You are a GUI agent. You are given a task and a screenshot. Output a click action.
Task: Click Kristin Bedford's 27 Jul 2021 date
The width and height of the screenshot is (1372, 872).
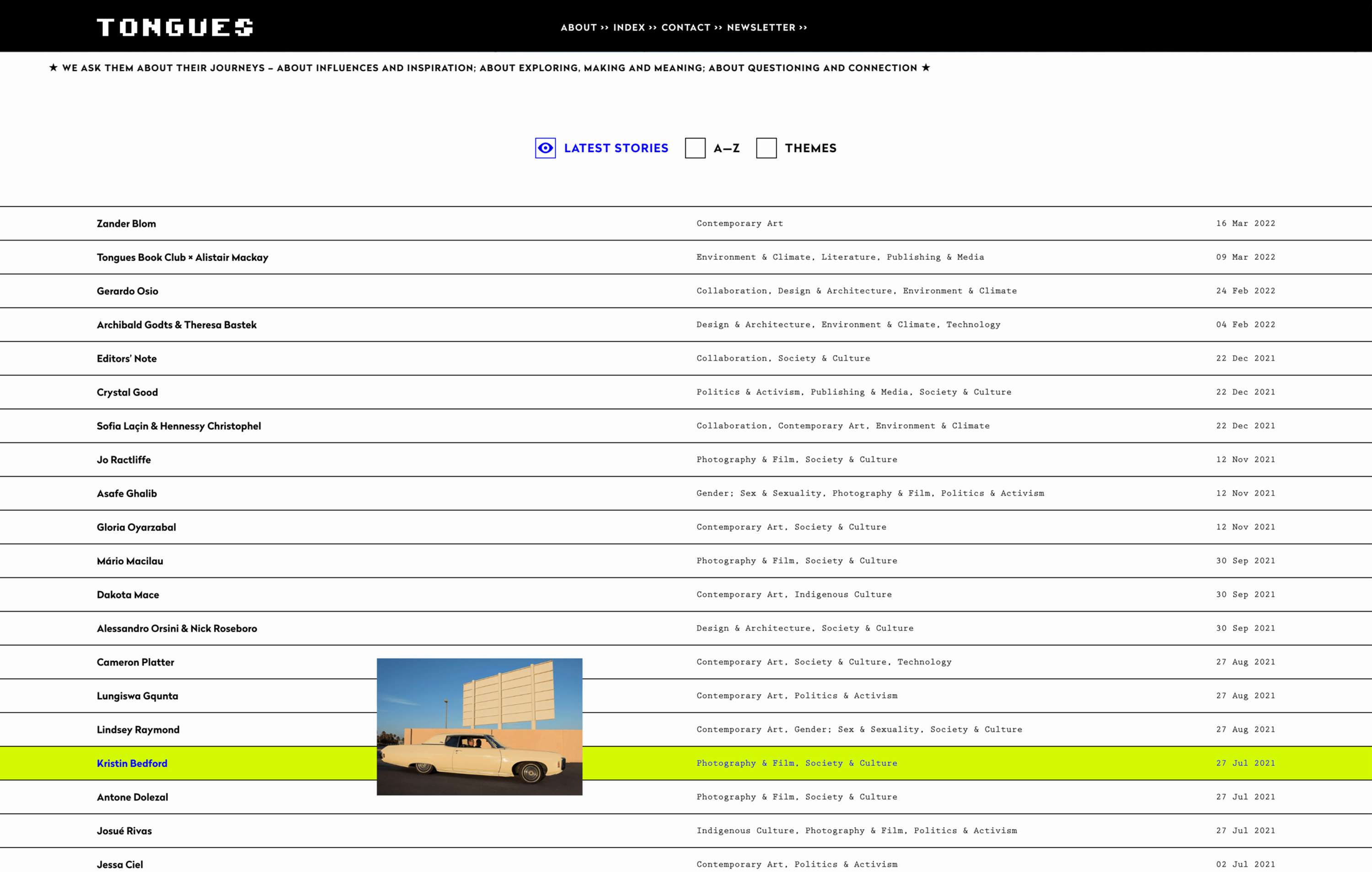click(x=1245, y=763)
